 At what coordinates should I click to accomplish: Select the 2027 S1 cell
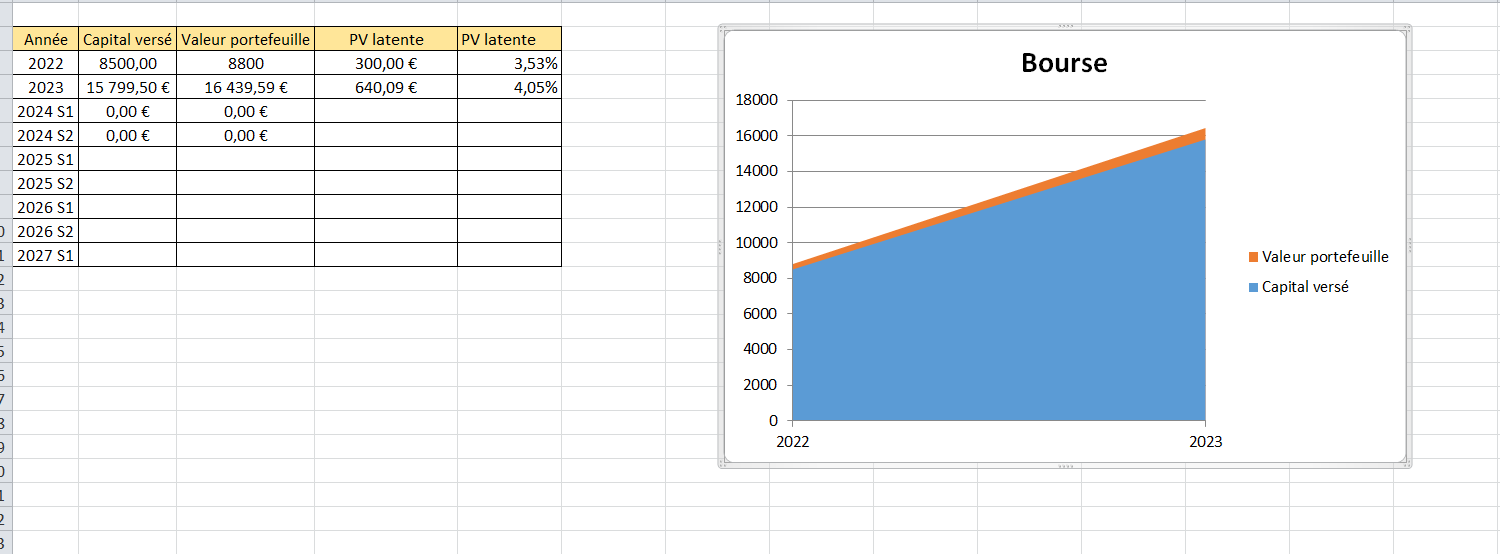46,255
